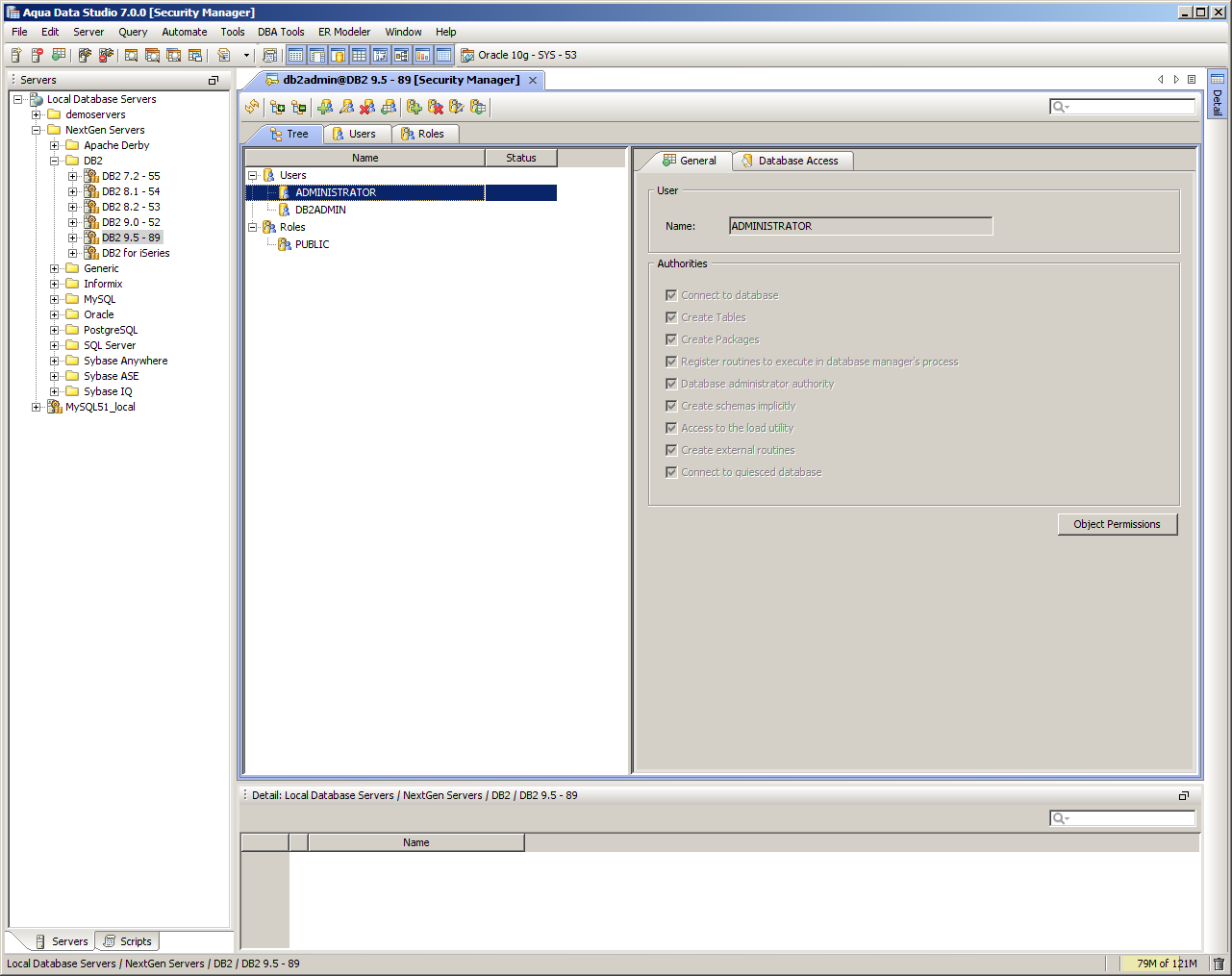Collapse the Users node in security tree
Viewport: 1232px width, 976px height.
253,175
